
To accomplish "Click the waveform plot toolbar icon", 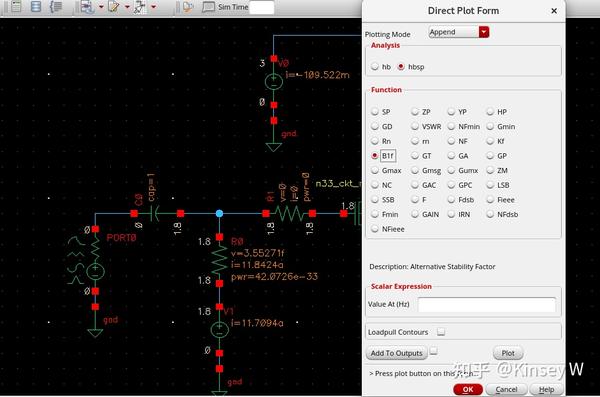I will [140, 7].
